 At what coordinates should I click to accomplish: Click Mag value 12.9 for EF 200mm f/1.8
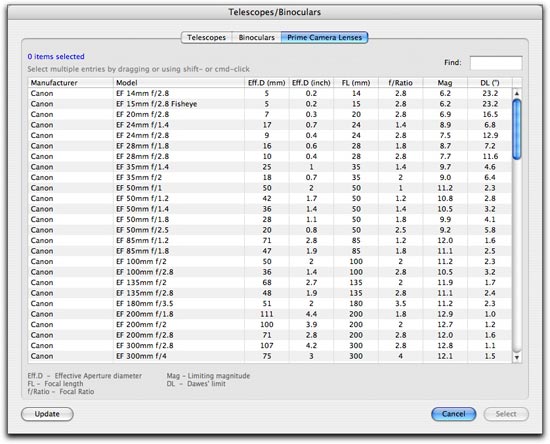click(x=445, y=314)
